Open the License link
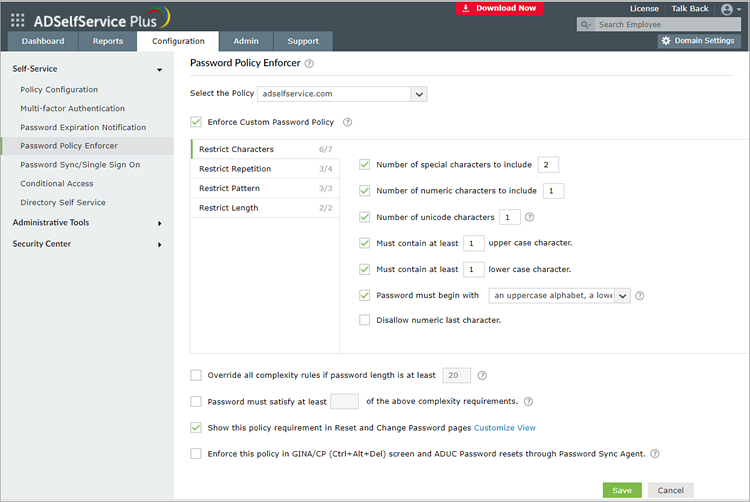This screenshot has height=502, width=750. pyautogui.click(x=644, y=9)
